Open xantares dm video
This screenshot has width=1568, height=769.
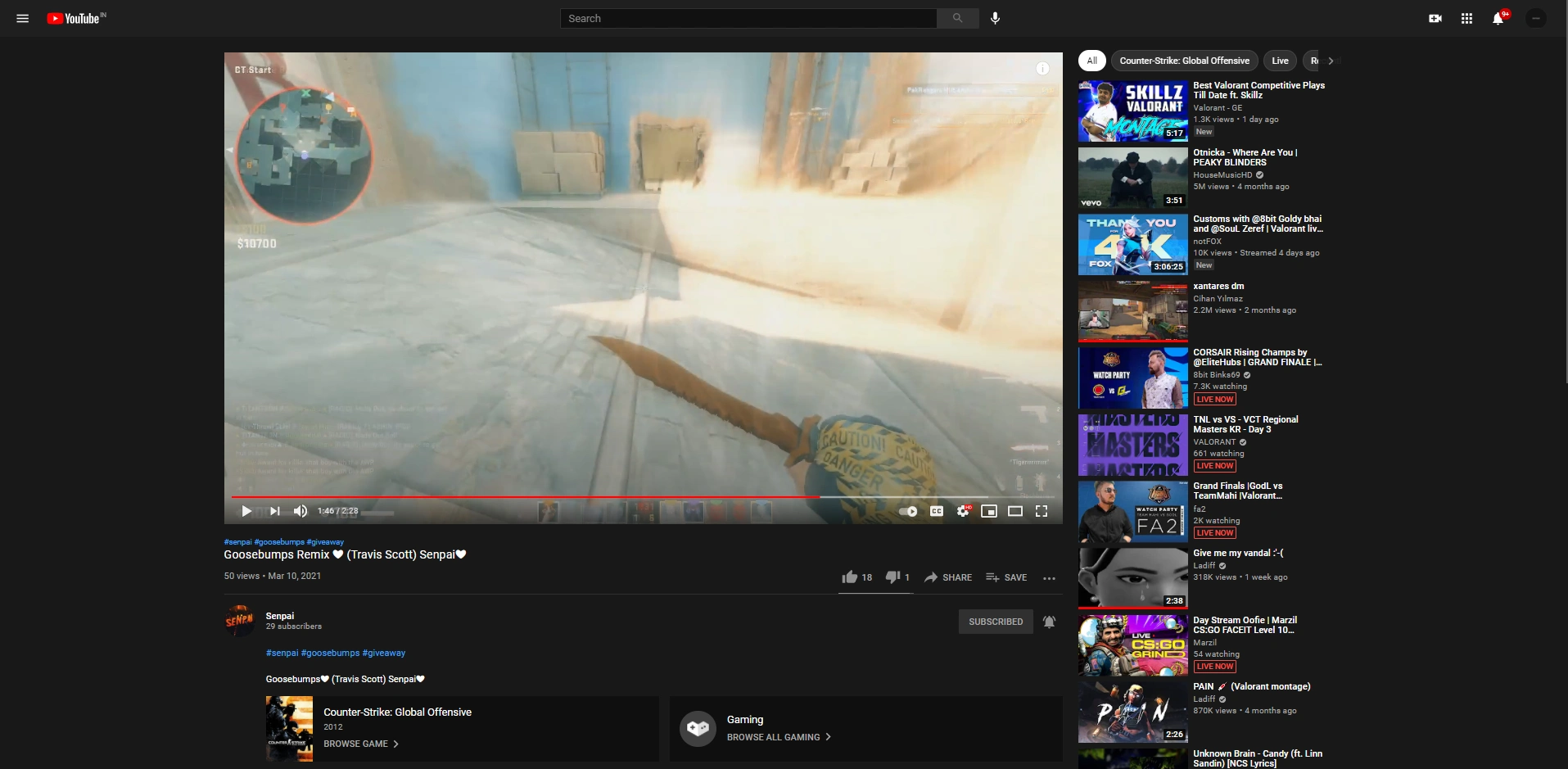[x=1218, y=286]
